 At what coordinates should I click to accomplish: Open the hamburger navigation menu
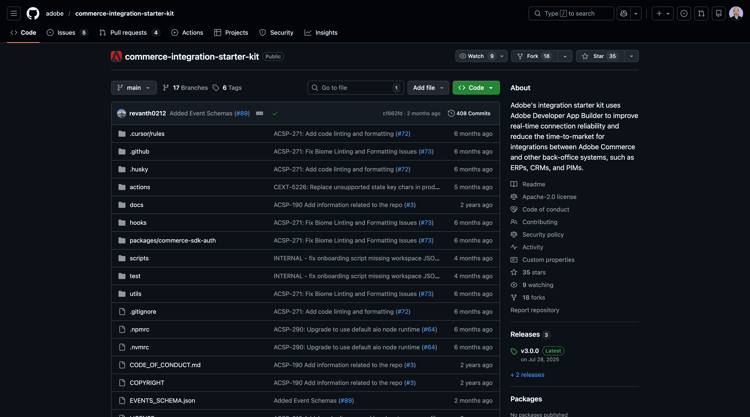14,13
